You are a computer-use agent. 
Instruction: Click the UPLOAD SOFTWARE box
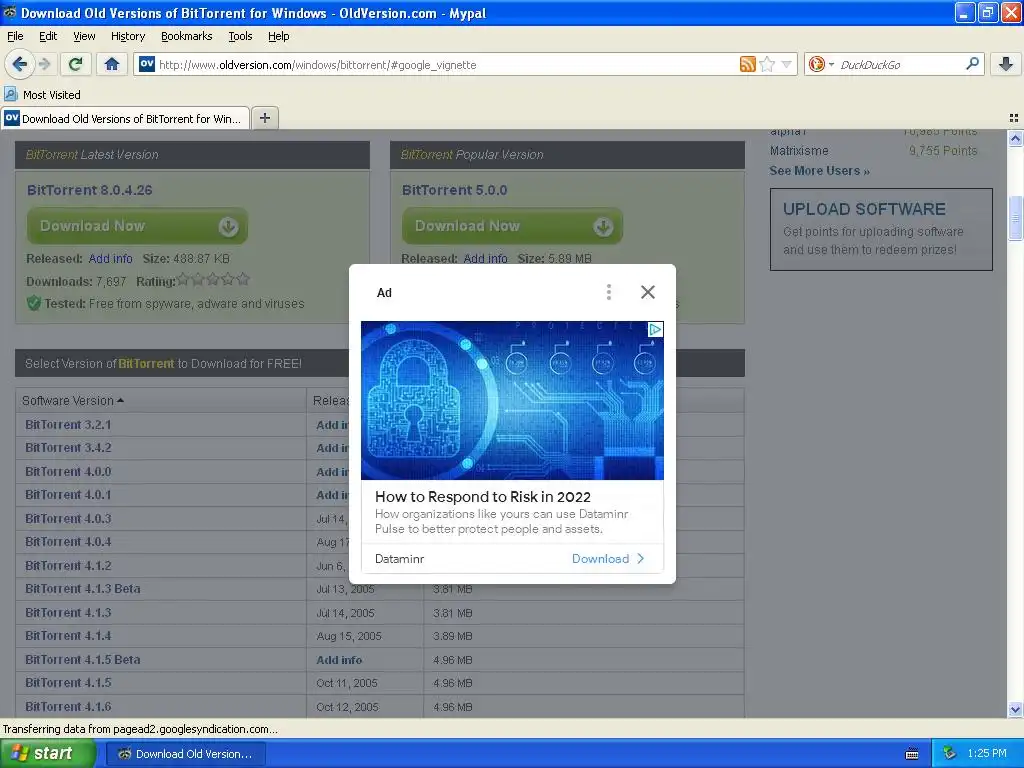pos(881,229)
